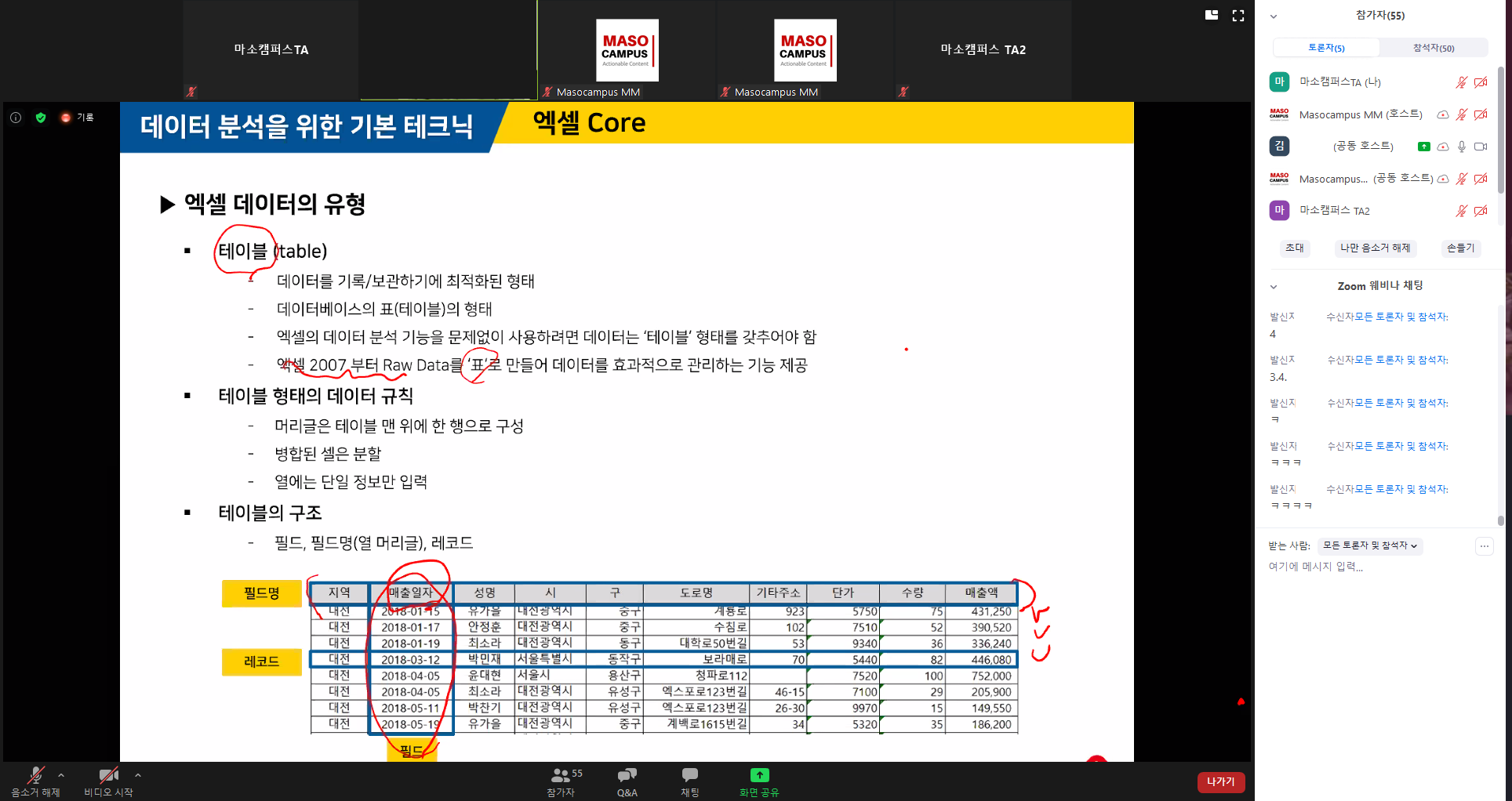Click the meeting info icon
Viewport: 1512px width, 801px height.
[16, 118]
